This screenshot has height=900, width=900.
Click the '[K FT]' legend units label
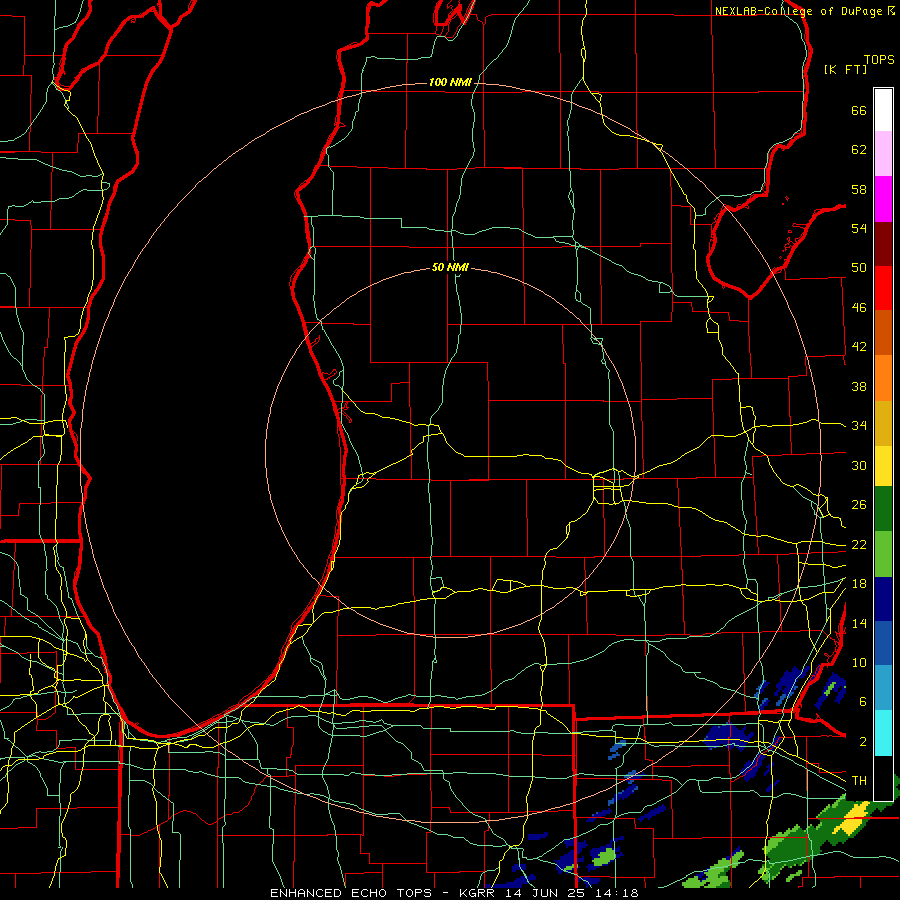tap(845, 69)
